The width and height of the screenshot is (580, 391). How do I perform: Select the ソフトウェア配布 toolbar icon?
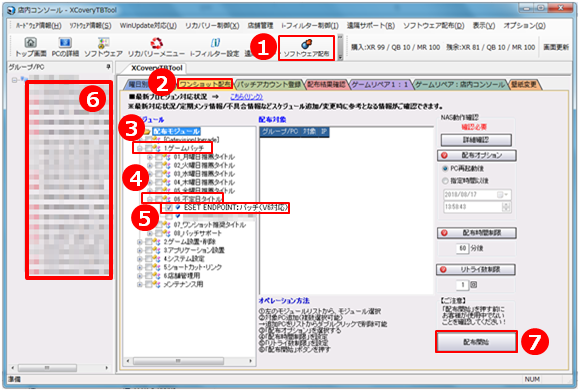pos(306,48)
